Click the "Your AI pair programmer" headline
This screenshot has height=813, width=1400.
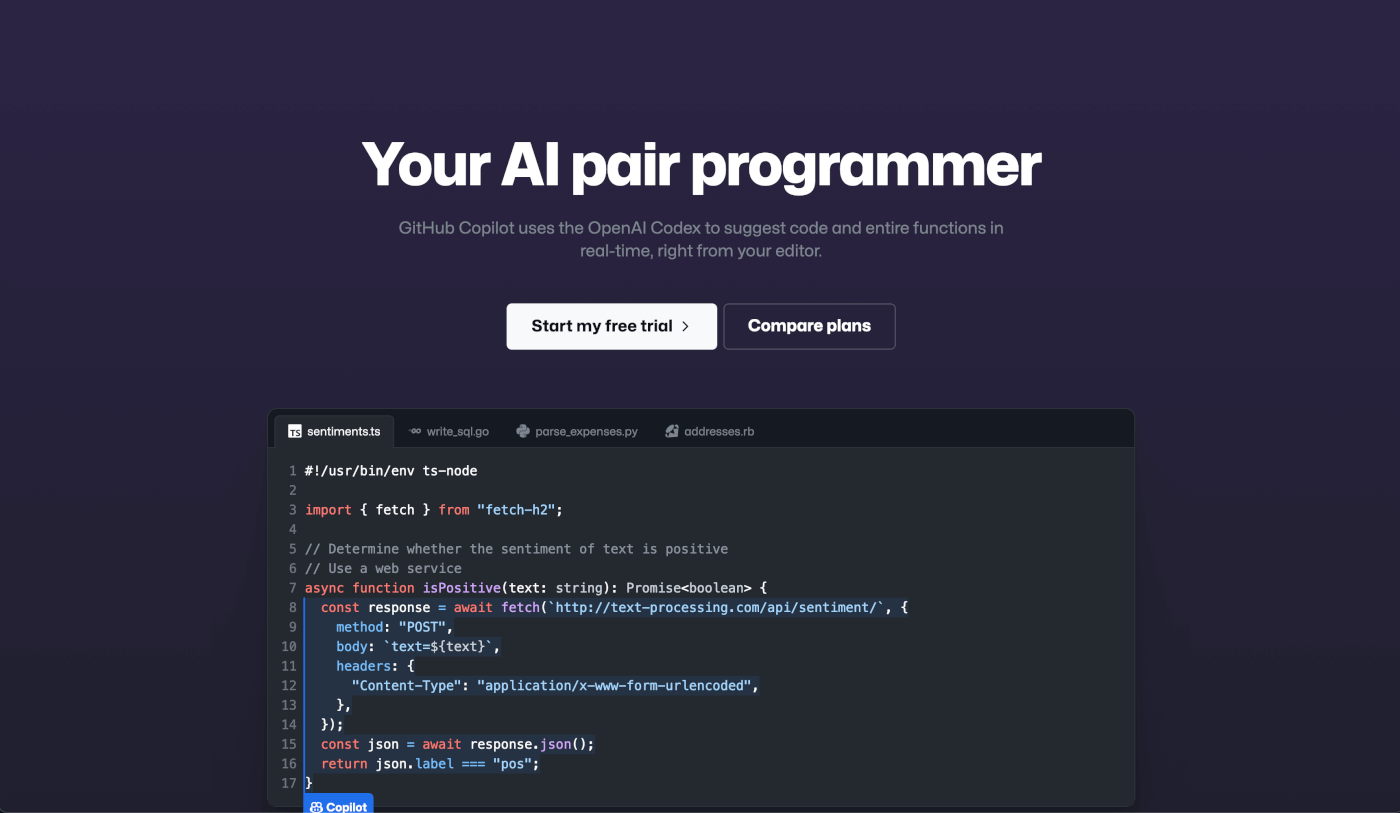click(700, 165)
